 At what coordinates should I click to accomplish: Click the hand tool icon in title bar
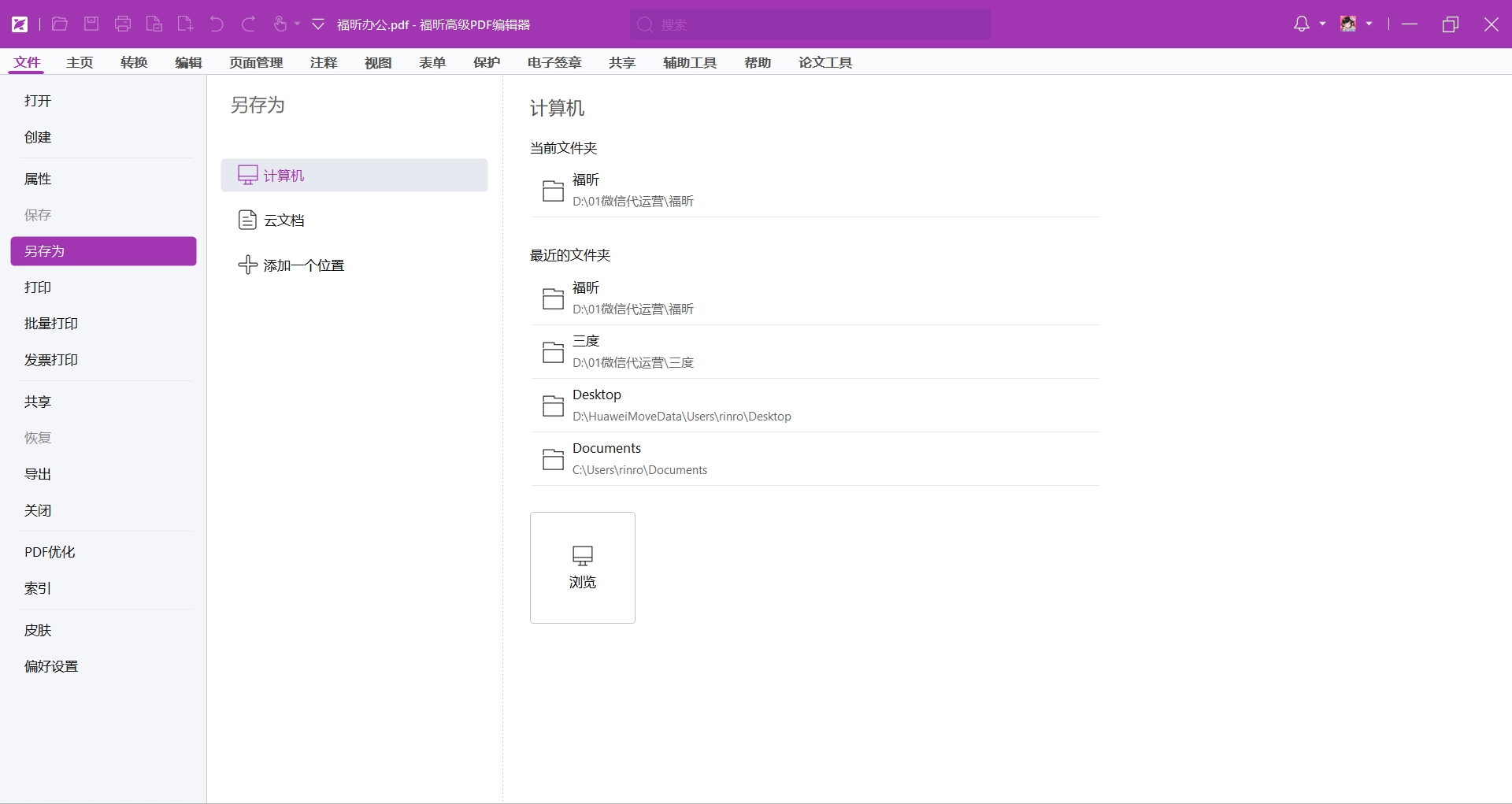[x=280, y=24]
